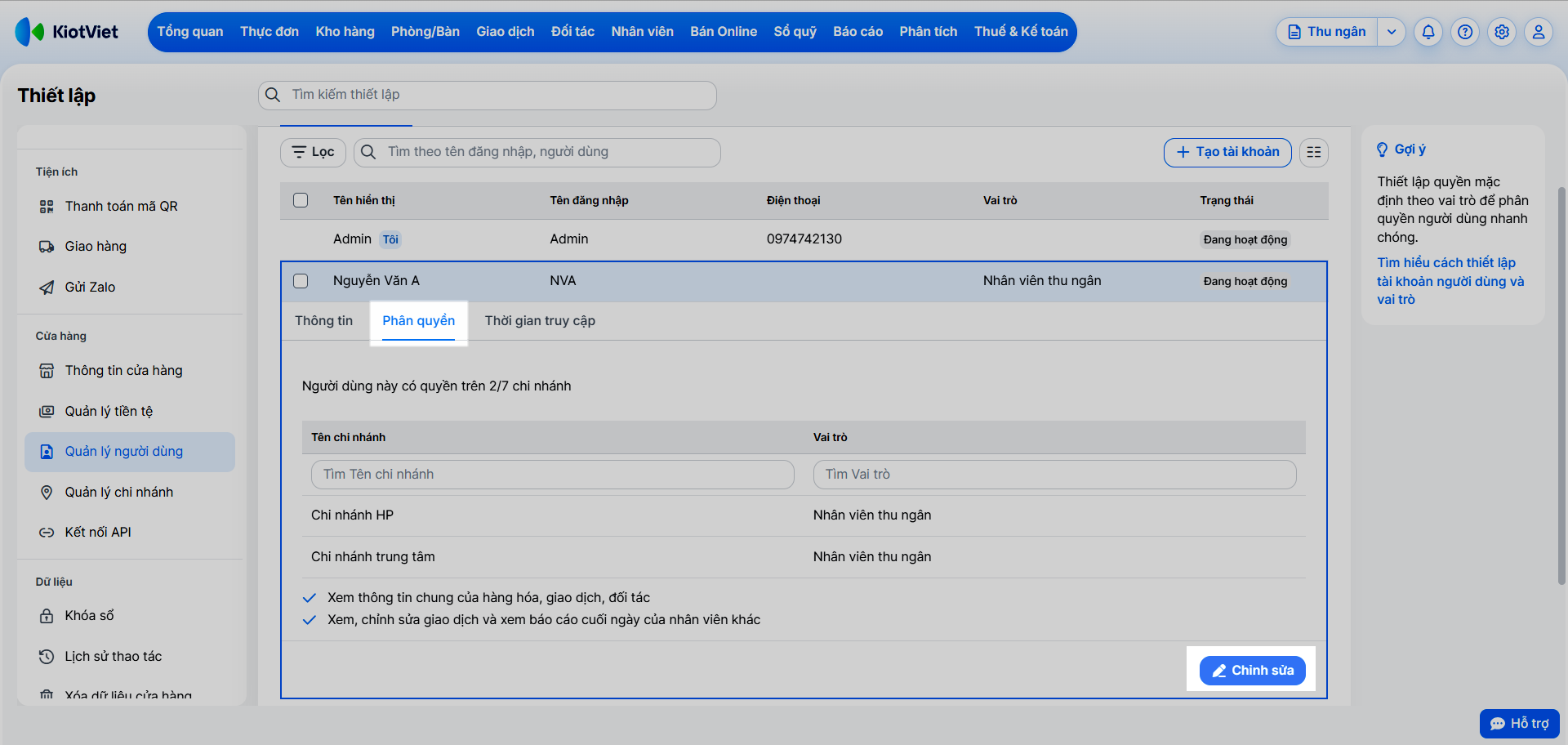Toggle the column display options icon
The width and height of the screenshot is (1568, 745).
(x=1314, y=152)
